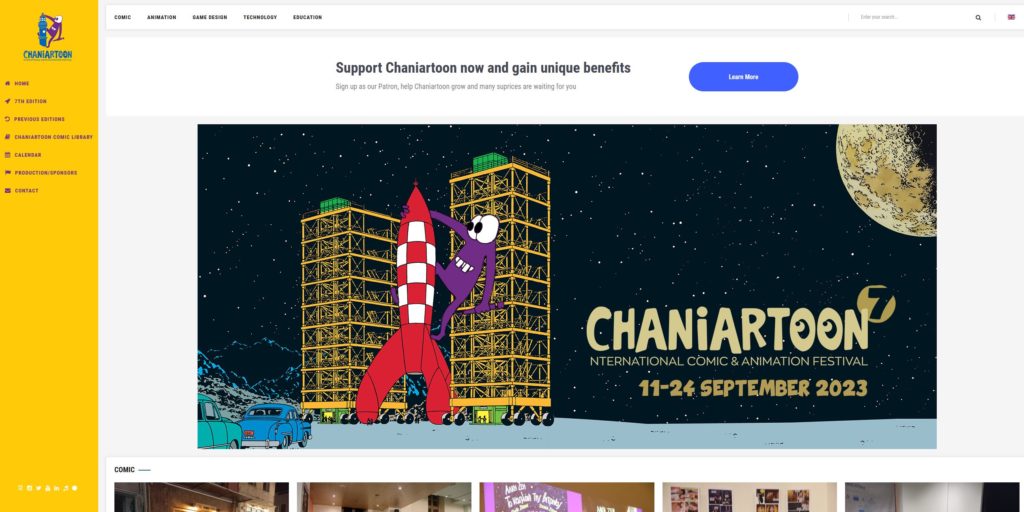The image size is (1024, 512).
Task: Open the Education top menu item
Action: click(x=308, y=18)
